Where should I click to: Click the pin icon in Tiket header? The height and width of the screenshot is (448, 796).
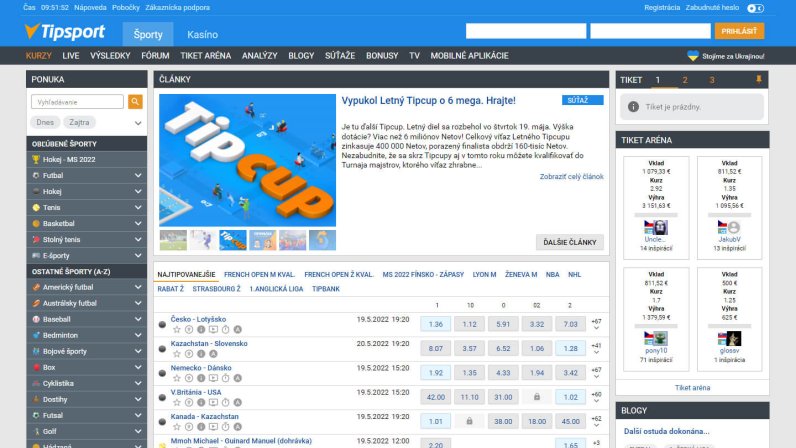point(758,79)
